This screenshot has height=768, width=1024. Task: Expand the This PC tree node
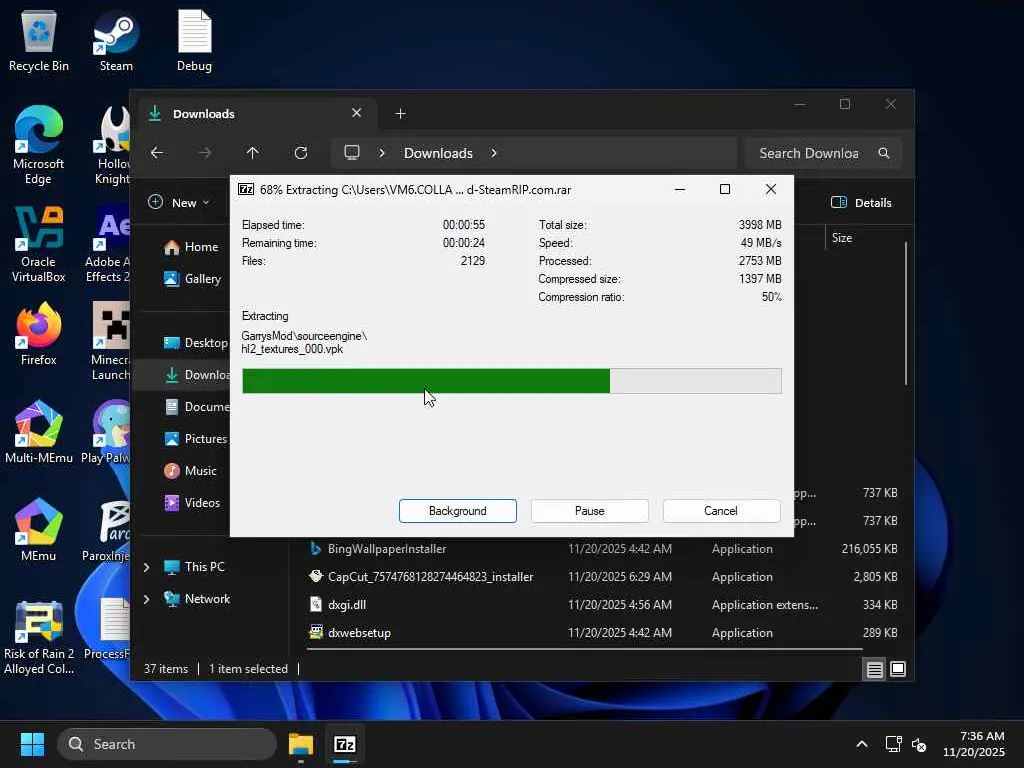(147, 567)
